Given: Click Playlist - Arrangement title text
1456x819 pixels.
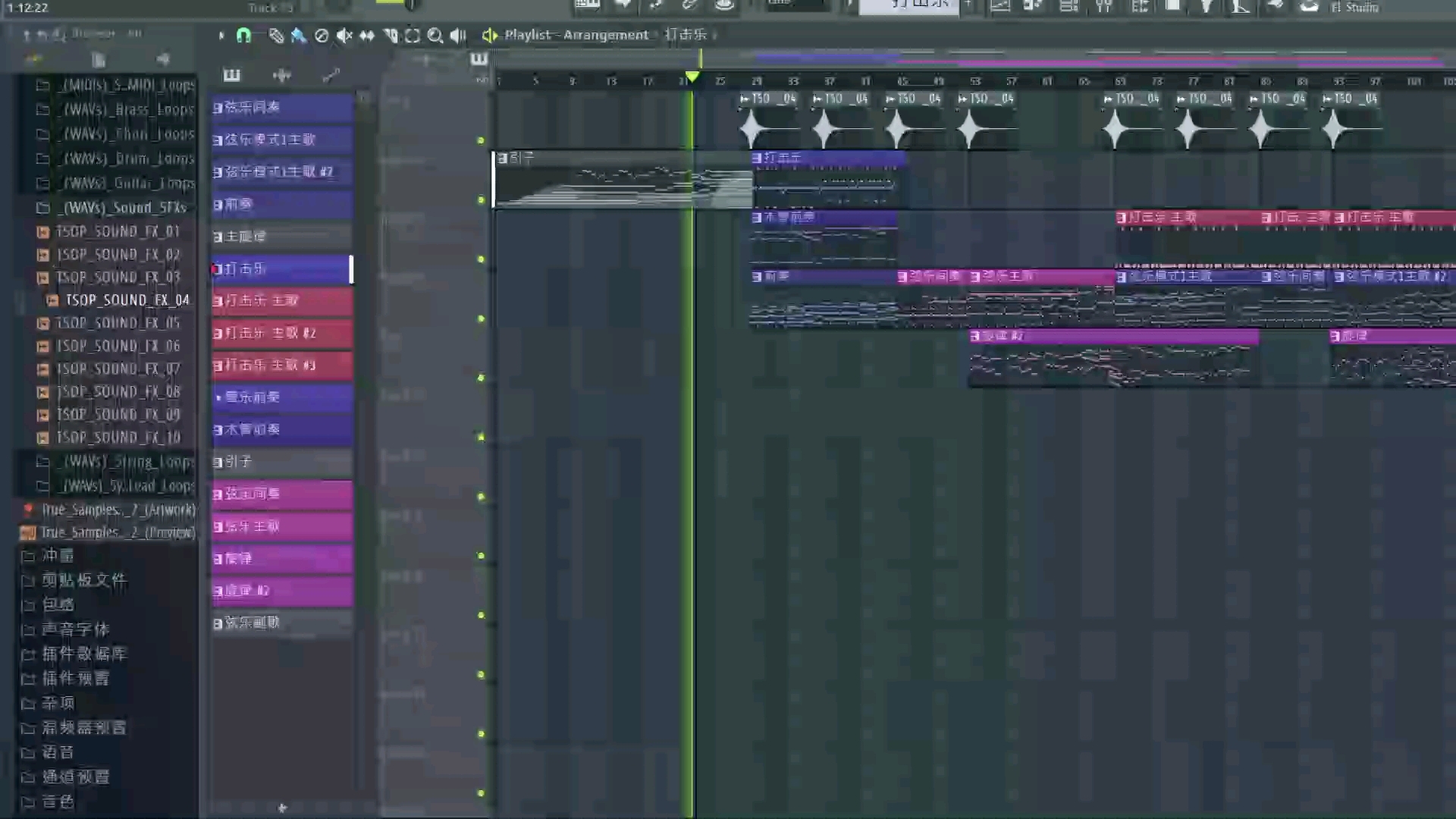Looking at the screenshot, I should click(576, 35).
